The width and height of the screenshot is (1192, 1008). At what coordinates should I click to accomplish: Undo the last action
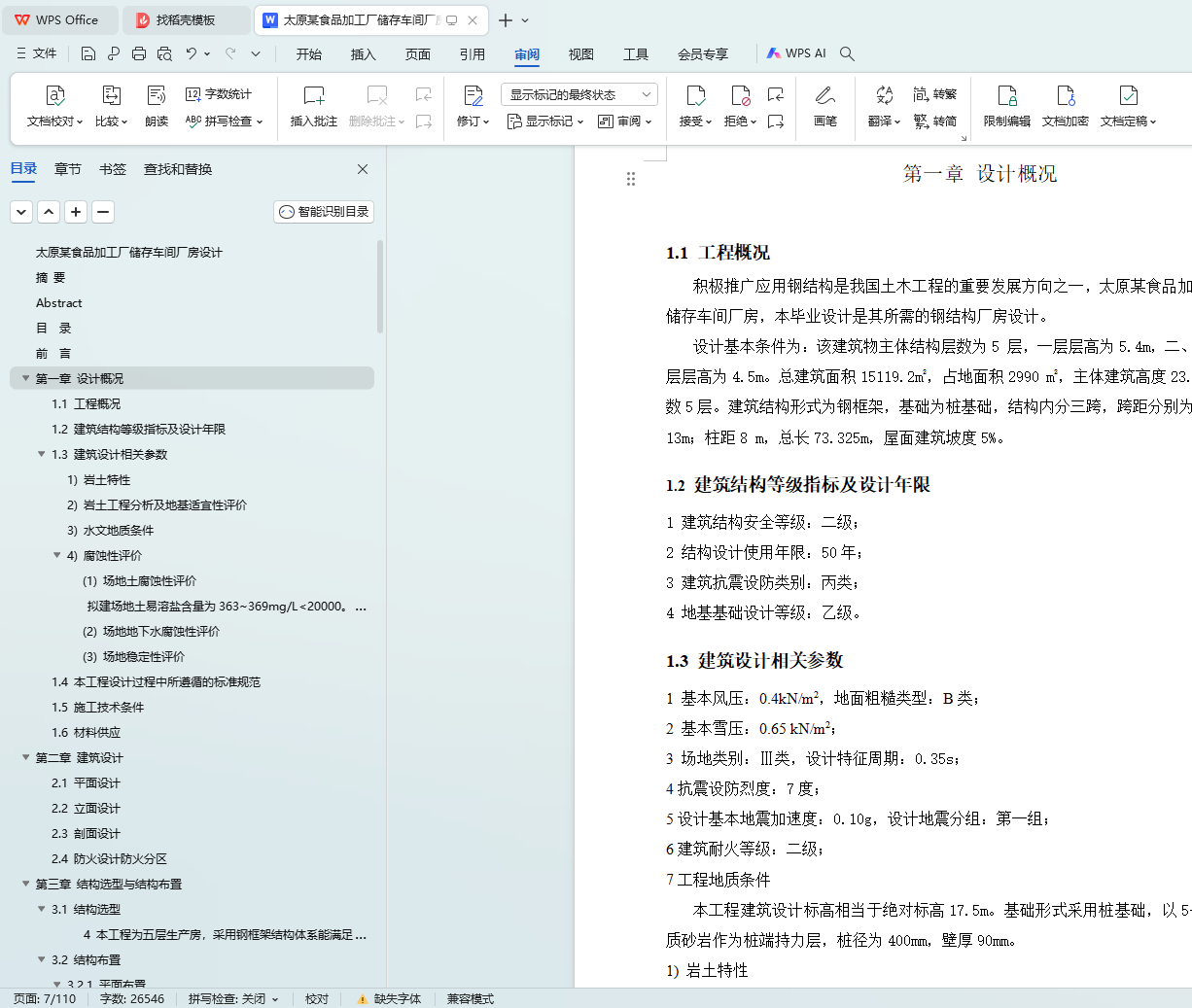[192, 53]
